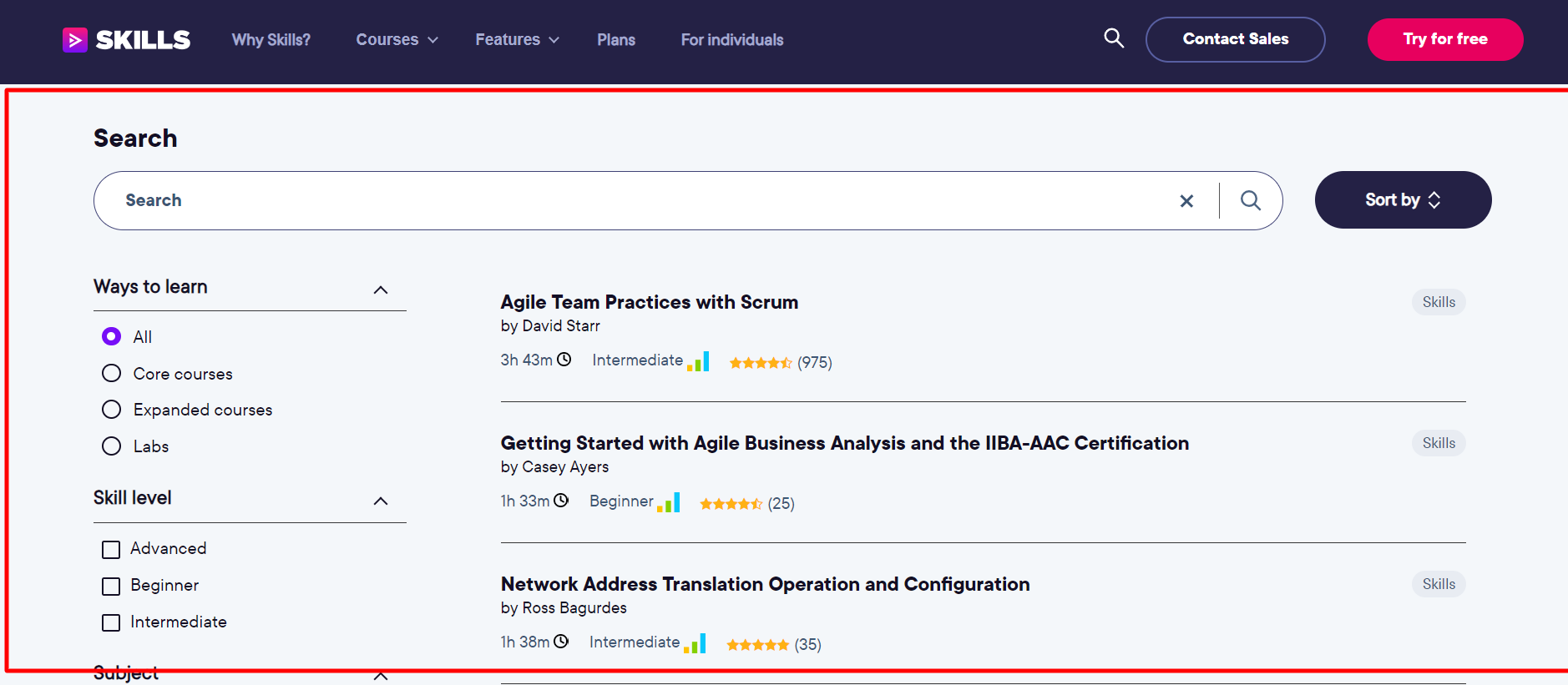
Task: Click the '3h 43m' duration text
Action: tap(527, 360)
